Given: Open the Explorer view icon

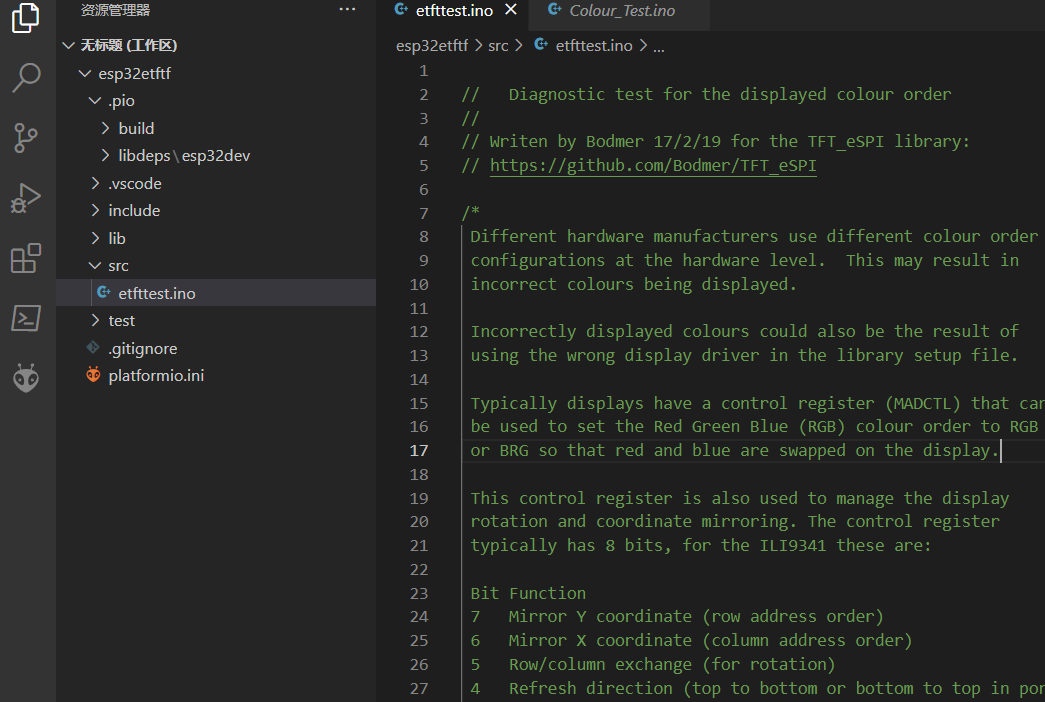Looking at the screenshot, I should click(x=26, y=18).
